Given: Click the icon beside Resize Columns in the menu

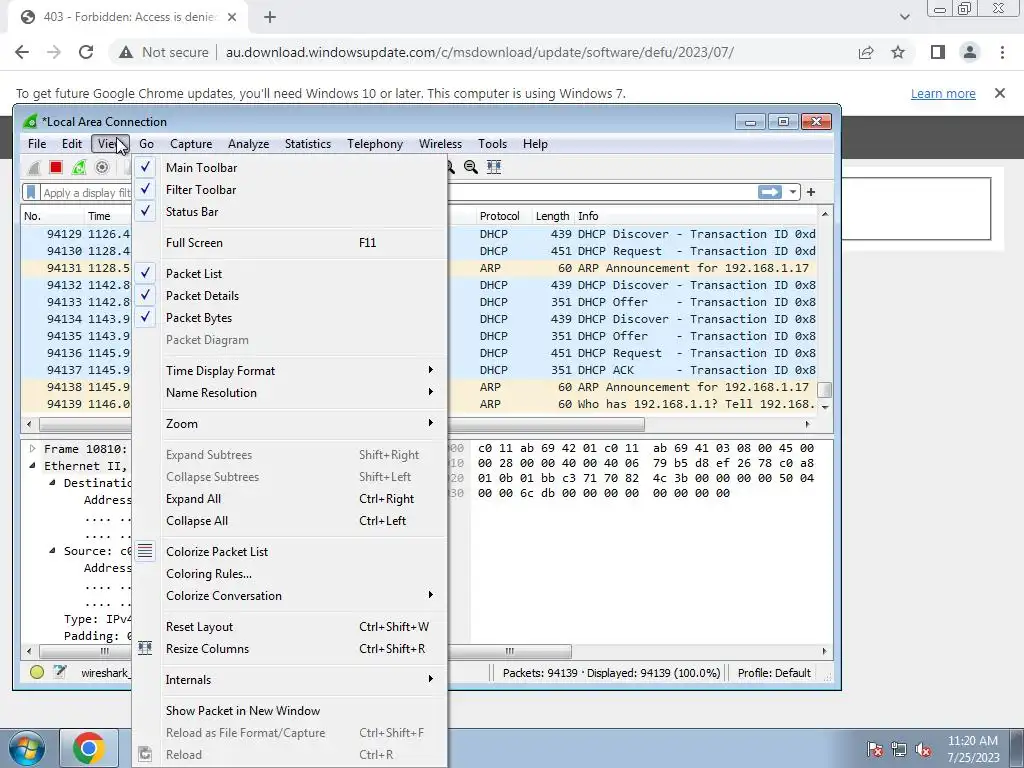Looking at the screenshot, I should click(145, 648).
